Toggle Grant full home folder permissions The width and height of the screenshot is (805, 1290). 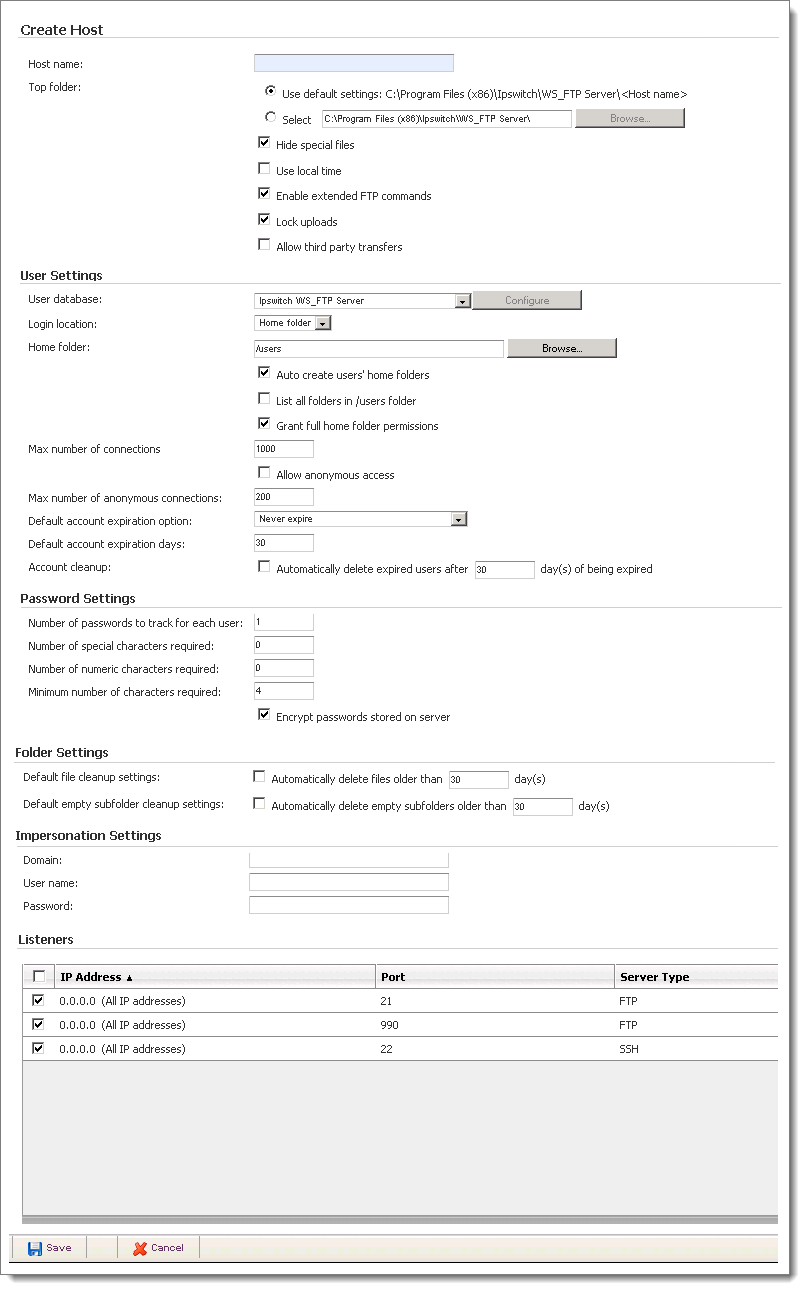pos(264,425)
